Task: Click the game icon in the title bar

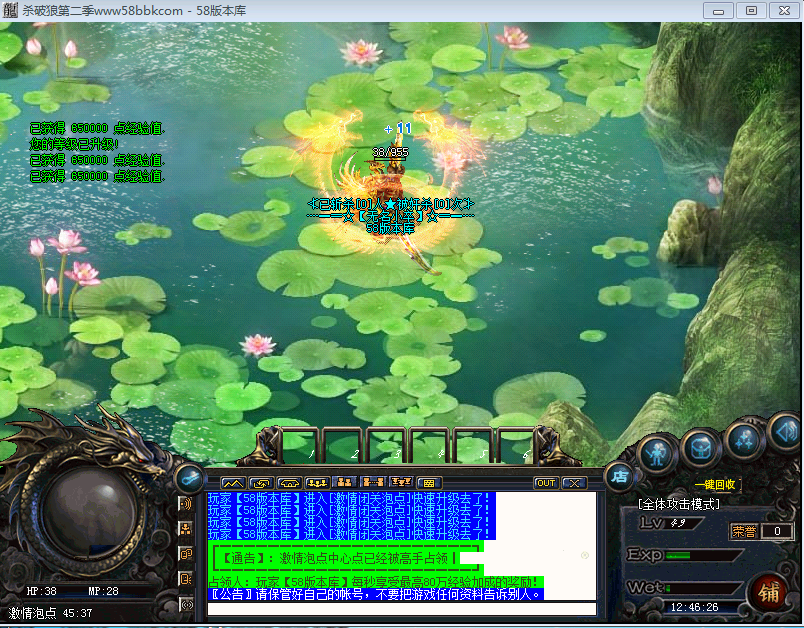Action: click(10, 10)
